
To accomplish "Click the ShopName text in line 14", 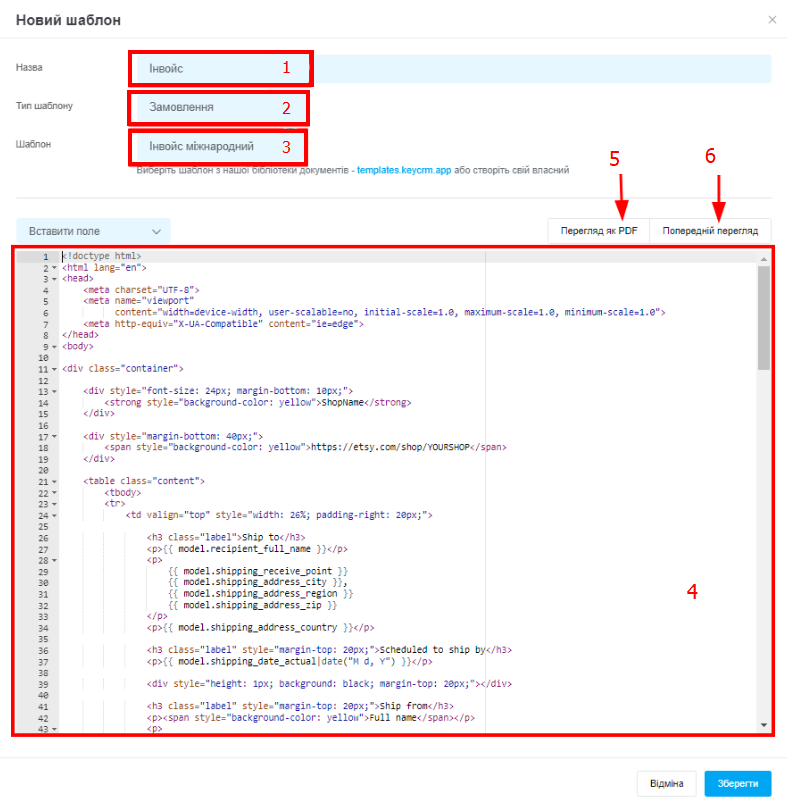I will tap(342, 402).
